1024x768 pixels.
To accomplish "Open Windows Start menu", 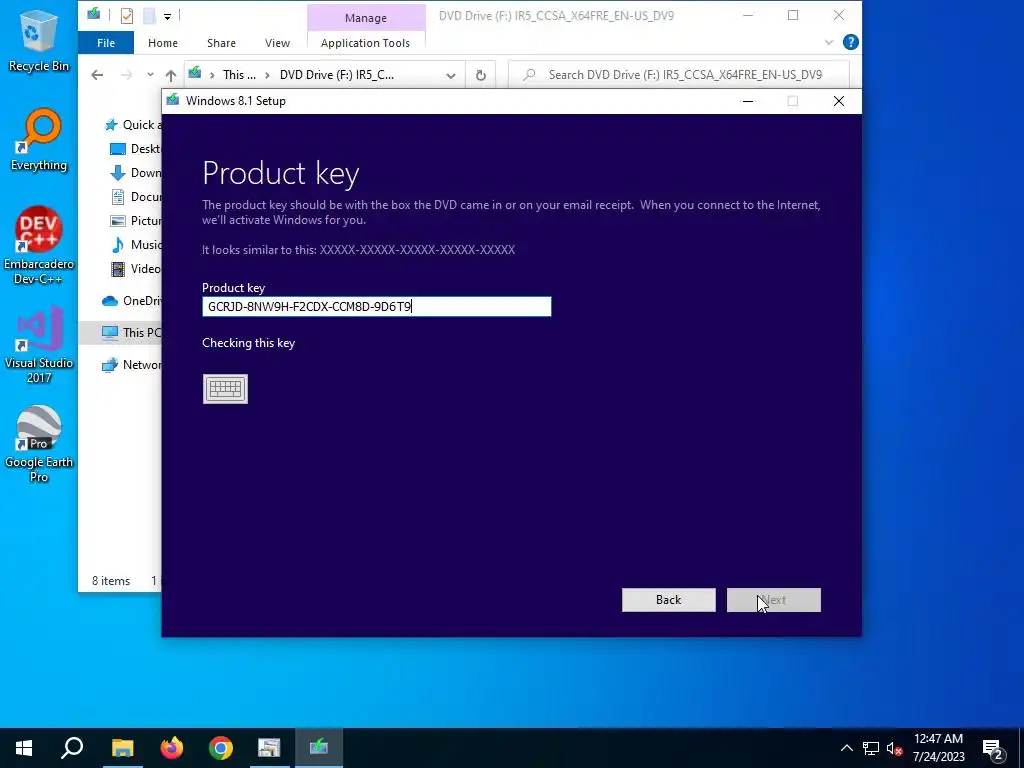I will tap(24, 748).
